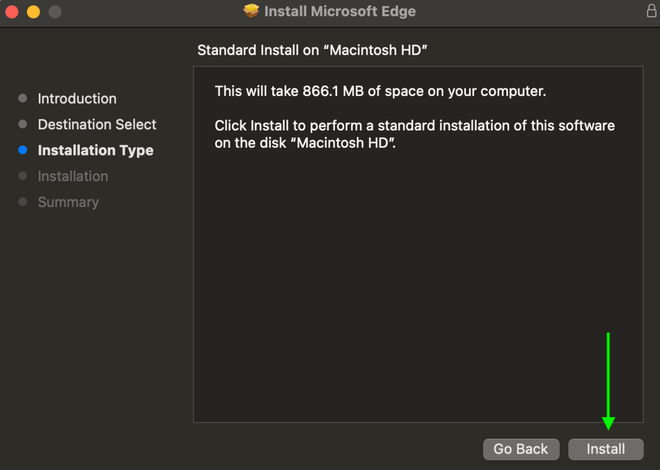This screenshot has width=660, height=470.
Task: Click the Installation Type step label
Action: click(95, 151)
